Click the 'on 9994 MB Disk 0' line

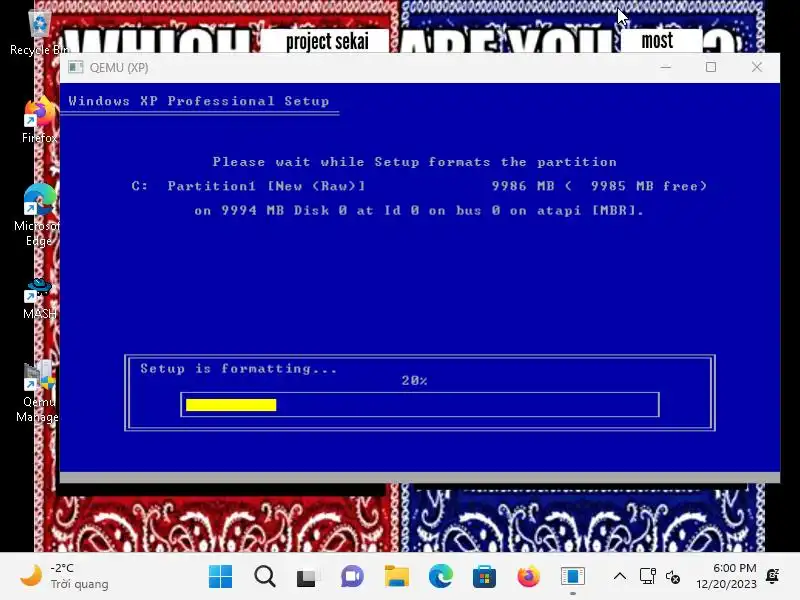(x=419, y=210)
